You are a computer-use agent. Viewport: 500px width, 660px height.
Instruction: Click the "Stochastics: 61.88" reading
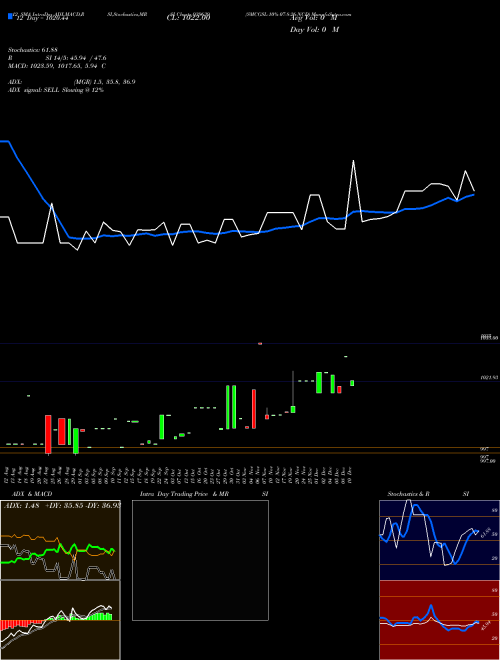[32, 50]
